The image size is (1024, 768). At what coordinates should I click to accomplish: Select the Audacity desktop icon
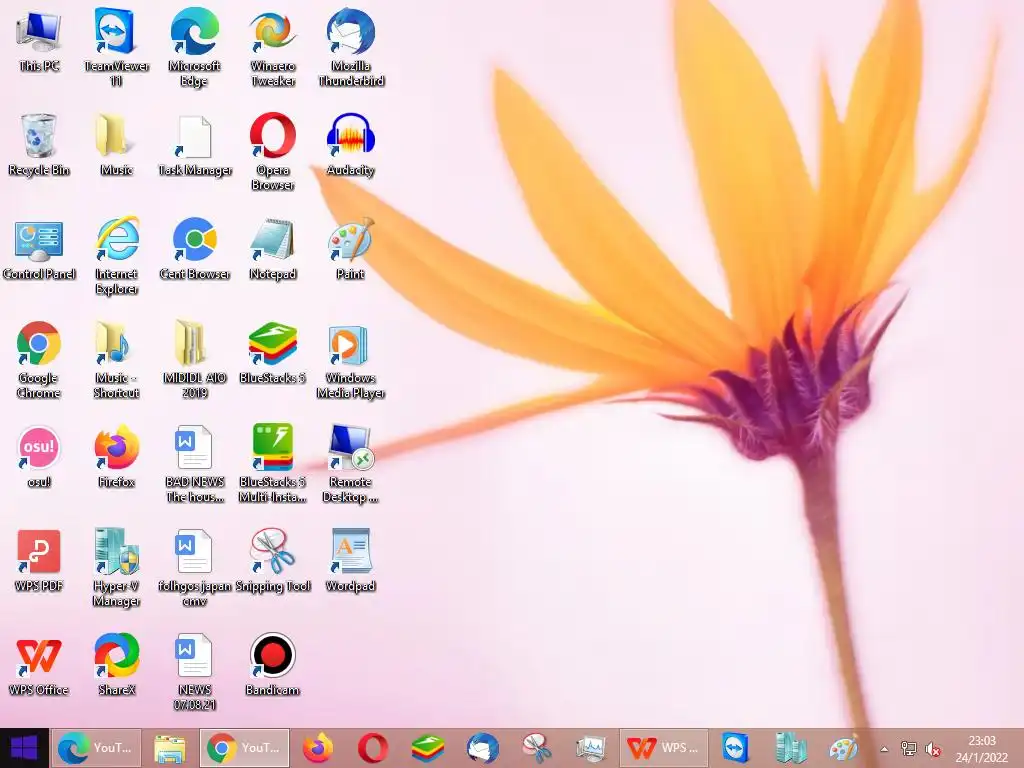tap(351, 145)
